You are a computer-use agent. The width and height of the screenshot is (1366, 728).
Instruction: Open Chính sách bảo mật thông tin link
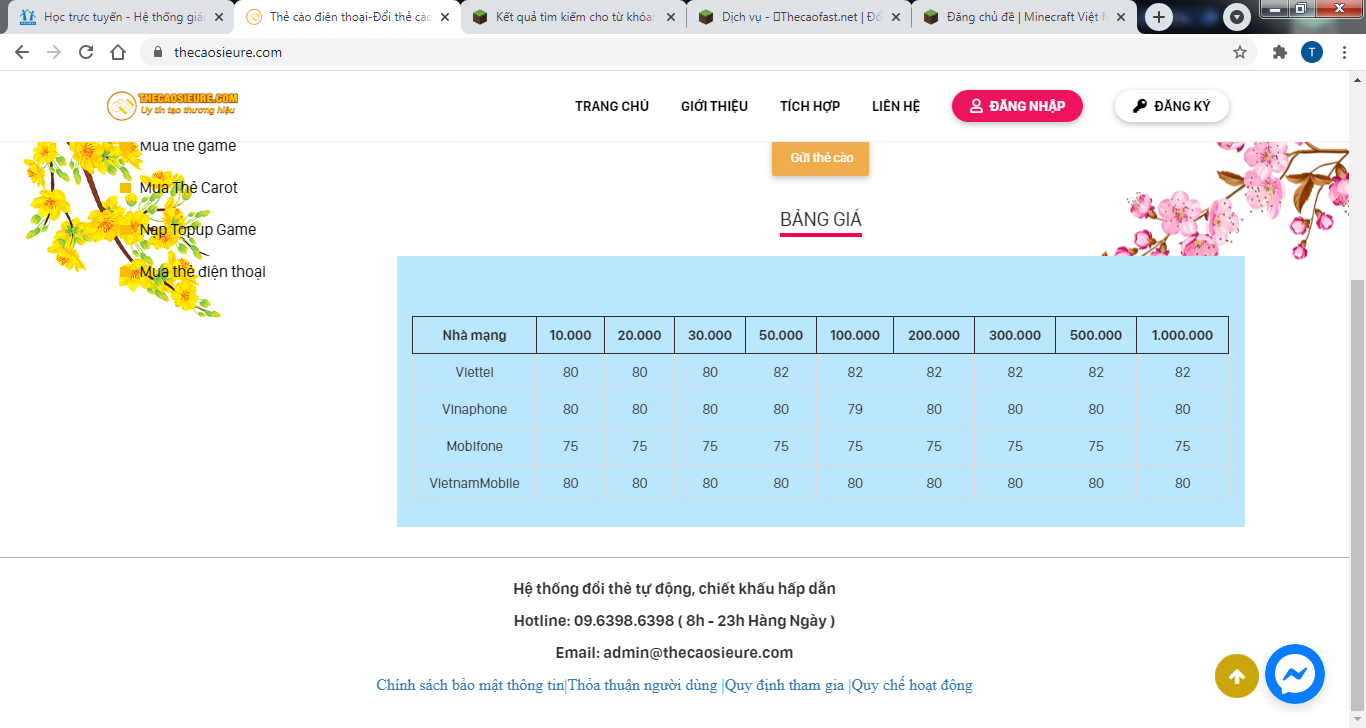470,685
